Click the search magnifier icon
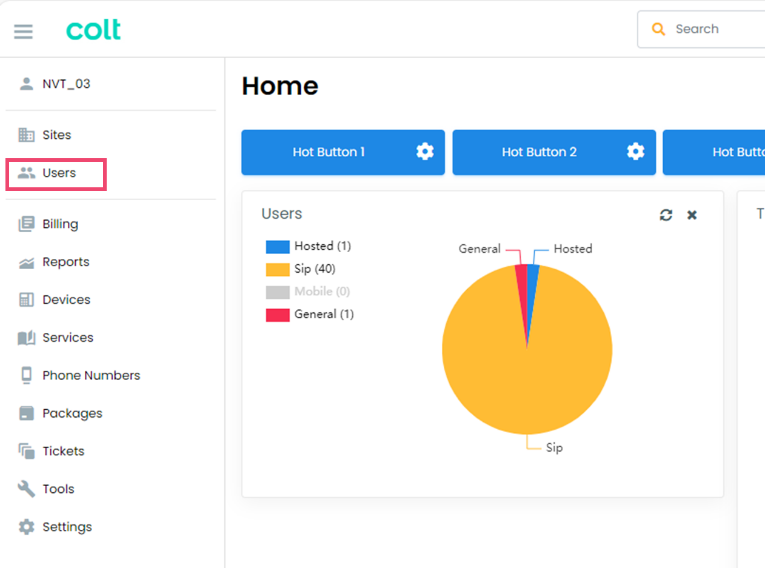The width and height of the screenshot is (765, 568). 658,29
